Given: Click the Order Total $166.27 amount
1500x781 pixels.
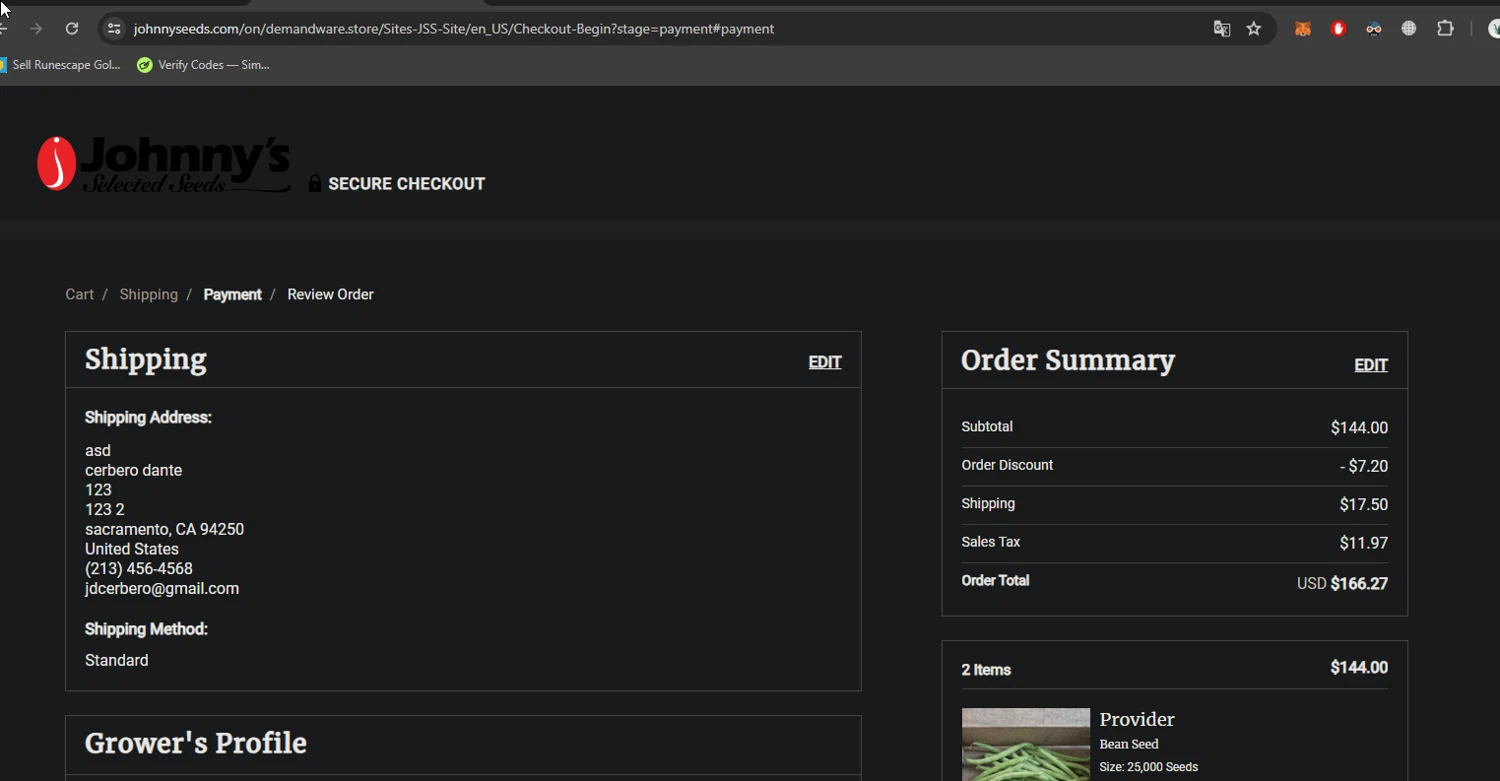Looking at the screenshot, I should click(x=1359, y=583).
